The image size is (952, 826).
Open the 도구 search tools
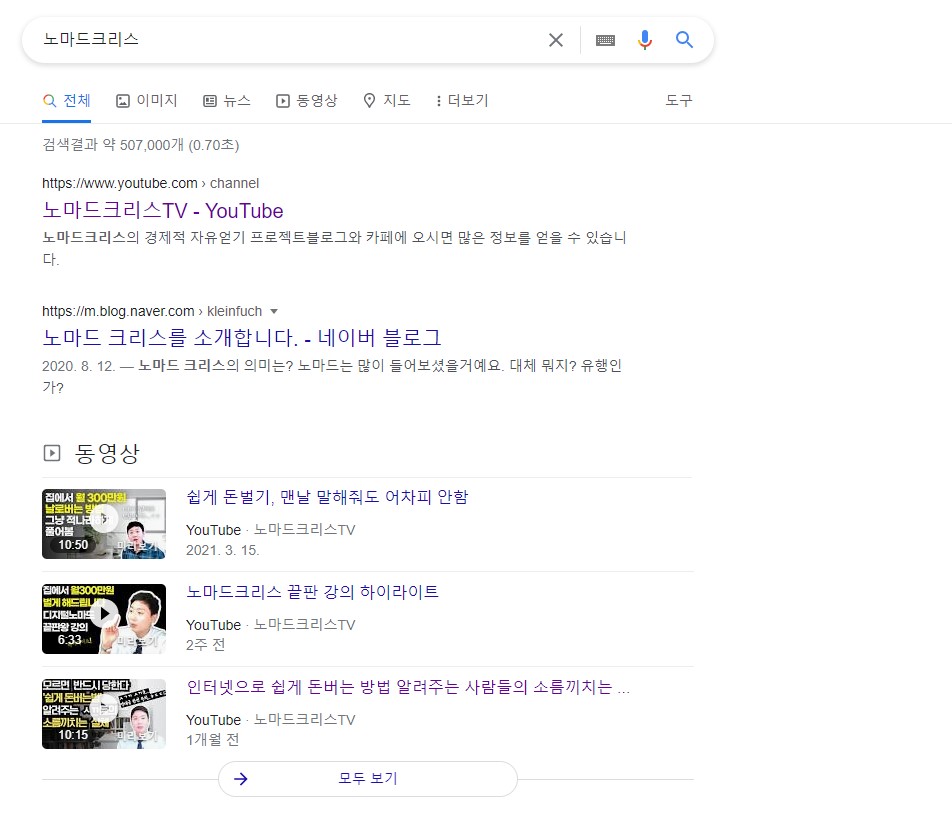coord(679,101)
